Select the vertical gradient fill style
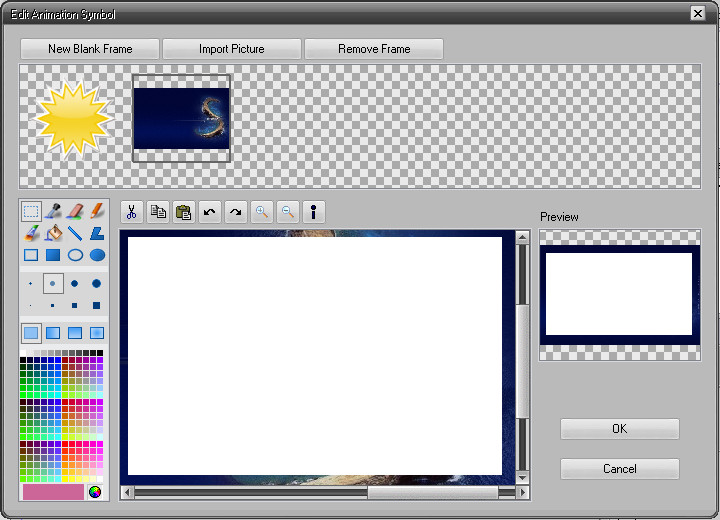This screenshot has width=720, height=520. pyautogui.click(x=75, y=333)
